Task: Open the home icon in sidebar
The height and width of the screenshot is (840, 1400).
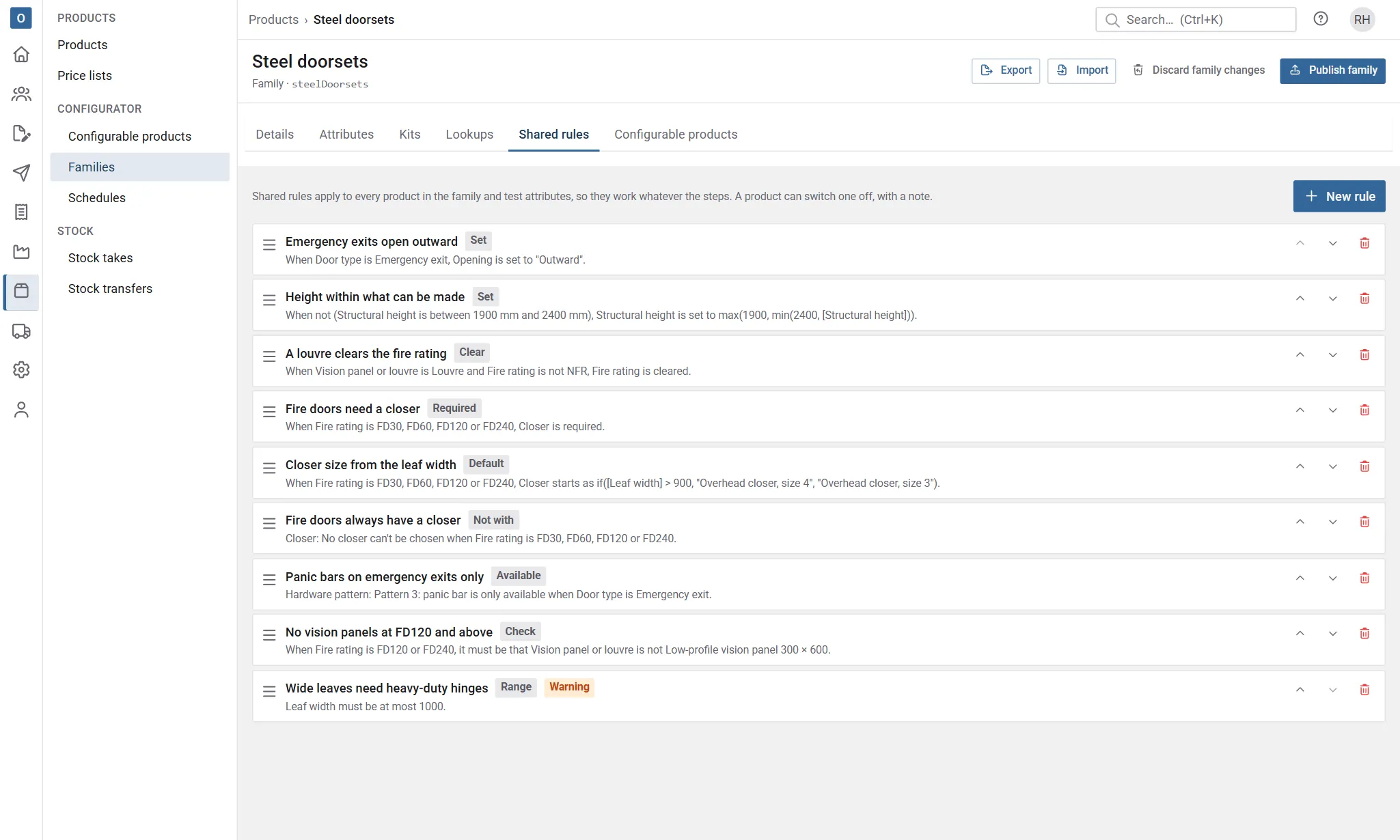Action: coord(21,54)
